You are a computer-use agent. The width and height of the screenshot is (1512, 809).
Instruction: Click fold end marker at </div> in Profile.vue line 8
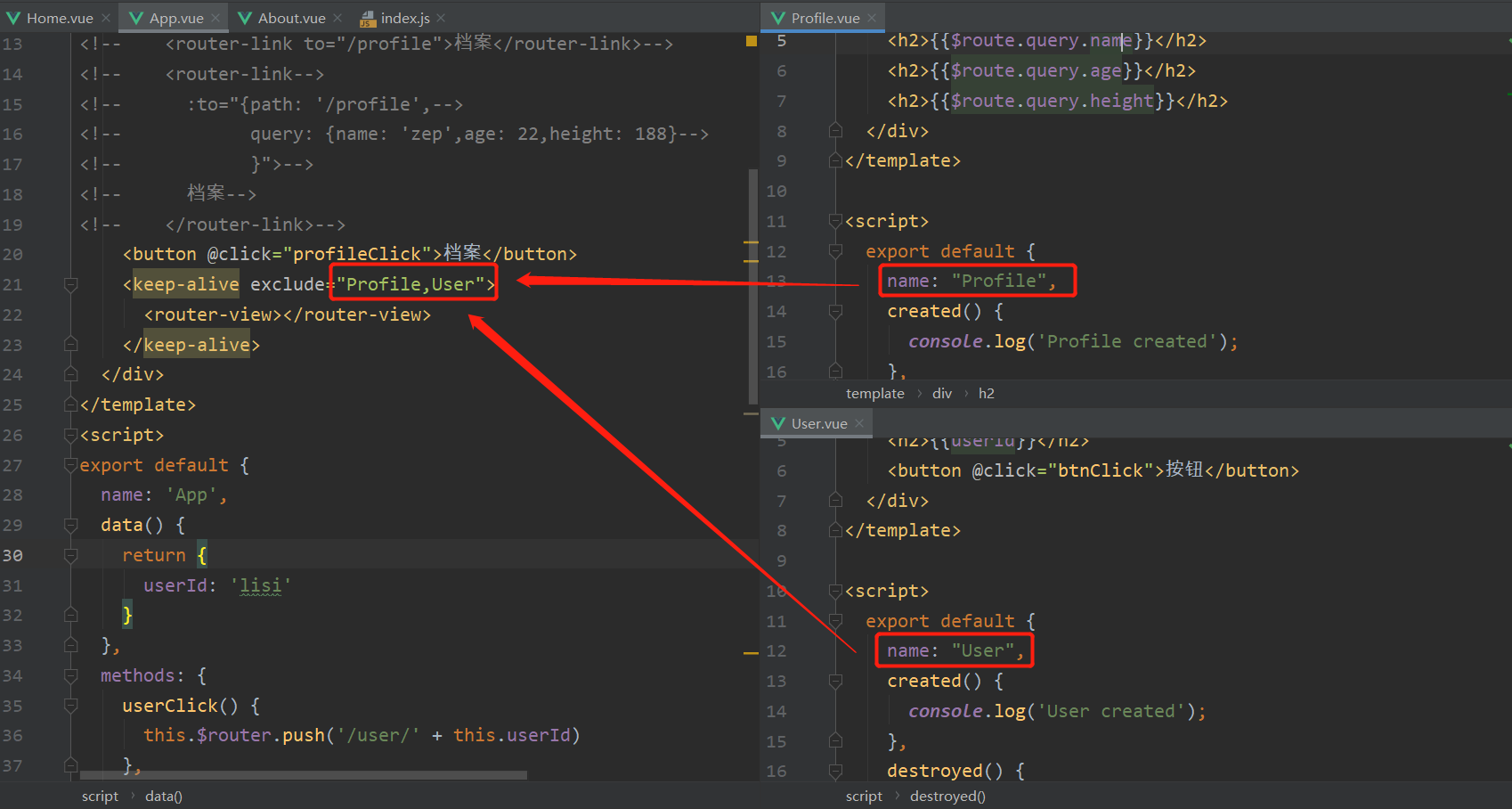point(835,131)
